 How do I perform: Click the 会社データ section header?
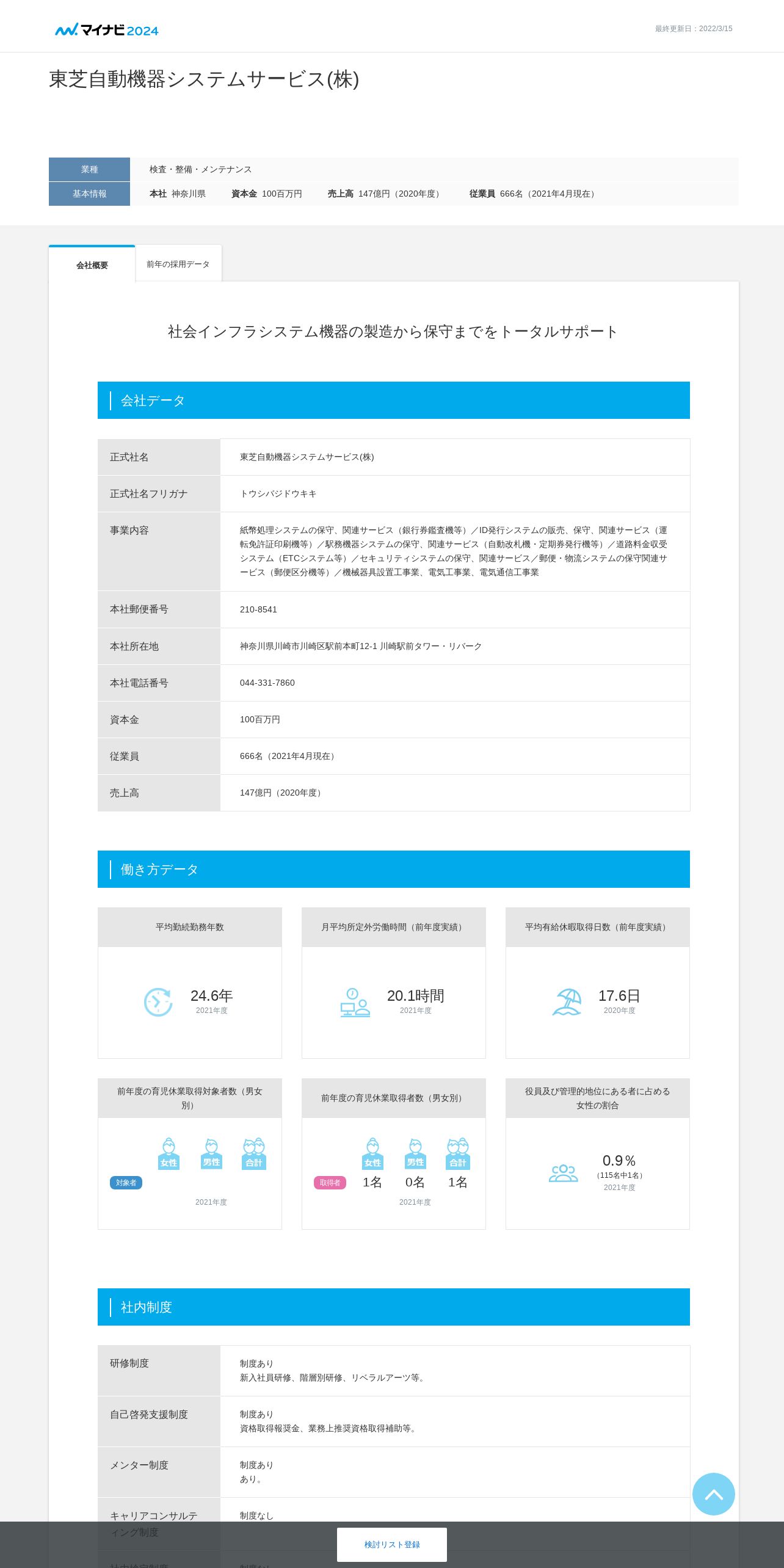click(x=394, y=401)
